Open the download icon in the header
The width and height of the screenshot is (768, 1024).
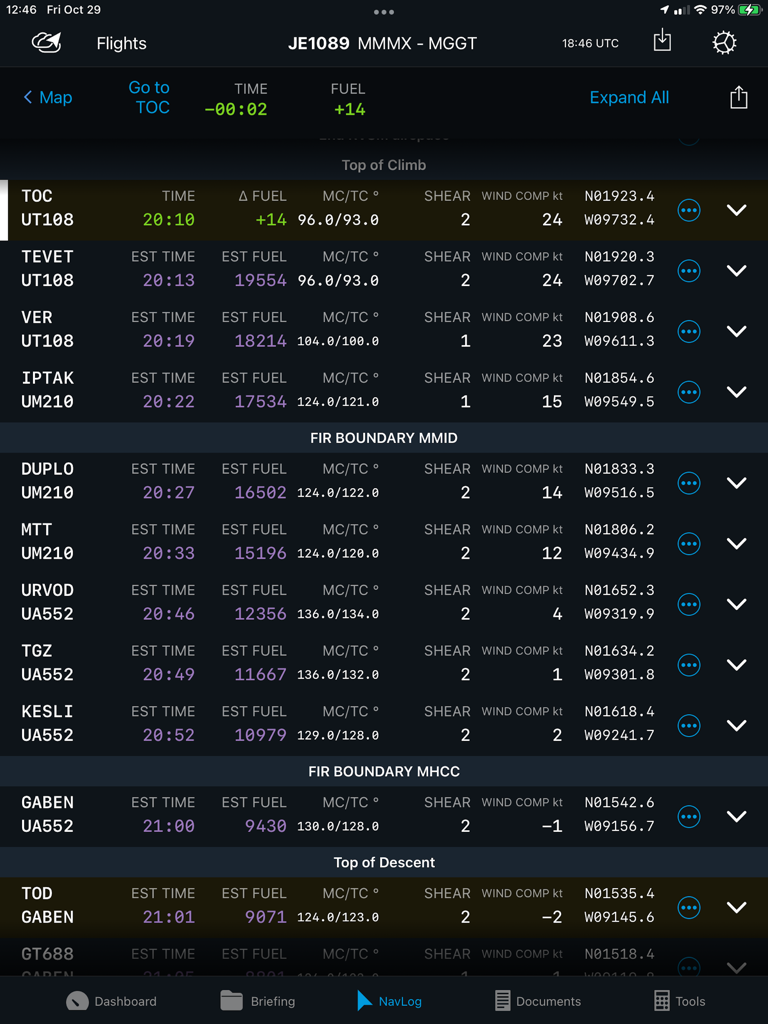(x=662, y=41)
